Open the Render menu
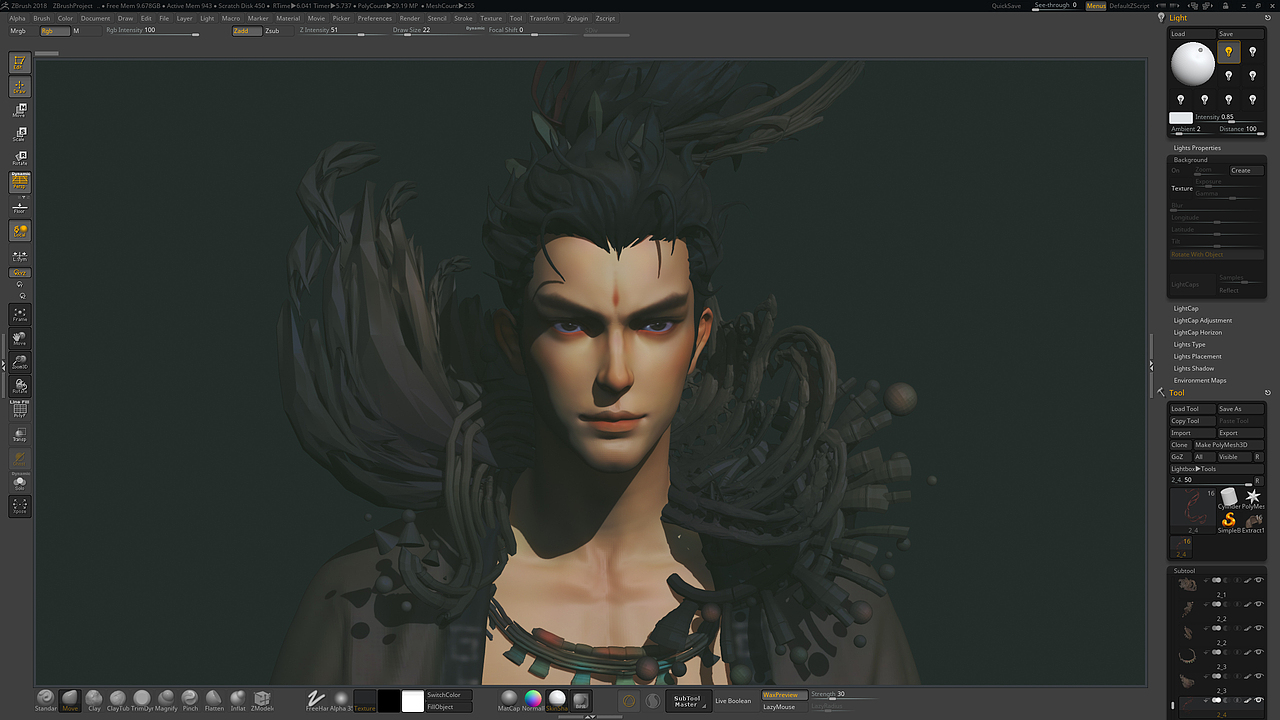Viewport: 1280px width, 720px height. 409,17
